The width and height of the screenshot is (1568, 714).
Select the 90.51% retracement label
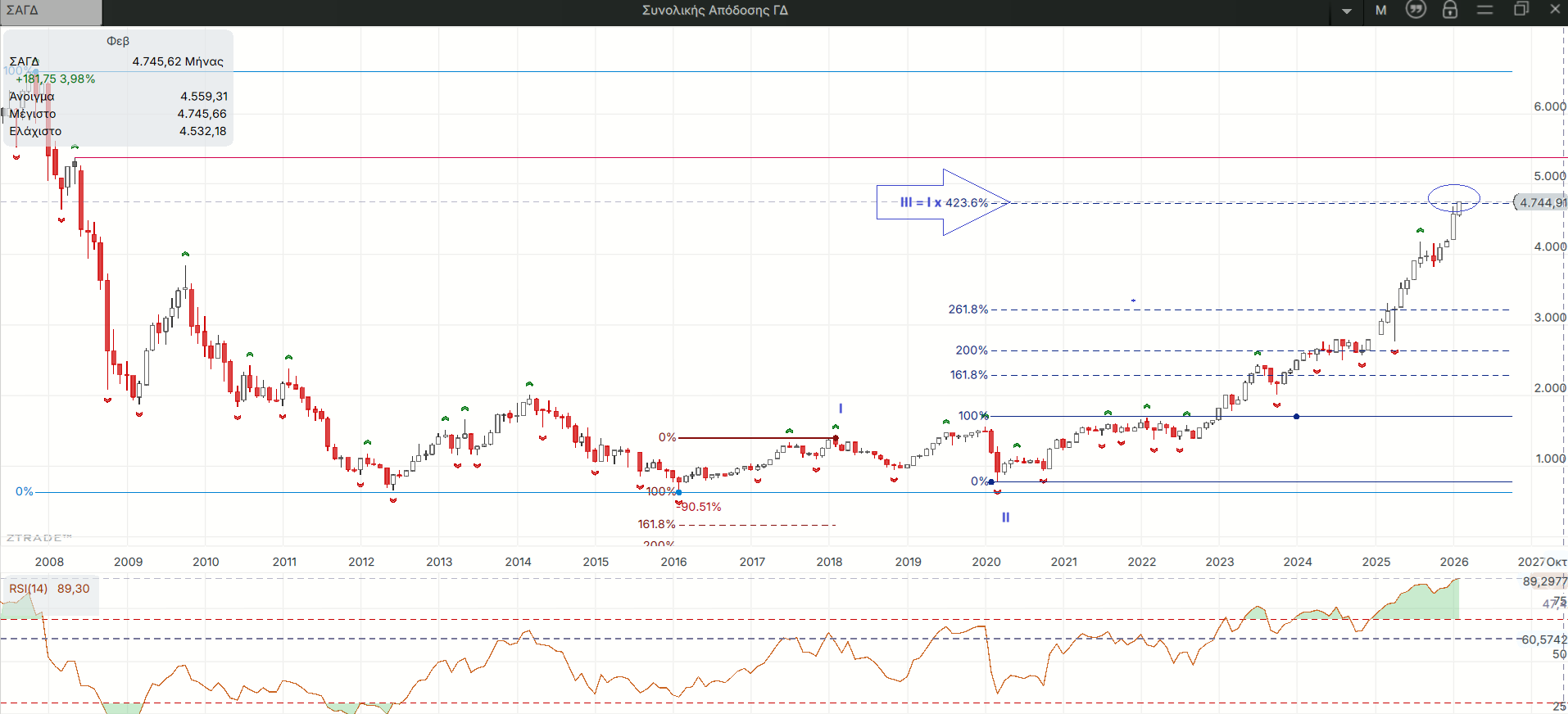click(x=701, y=507)
